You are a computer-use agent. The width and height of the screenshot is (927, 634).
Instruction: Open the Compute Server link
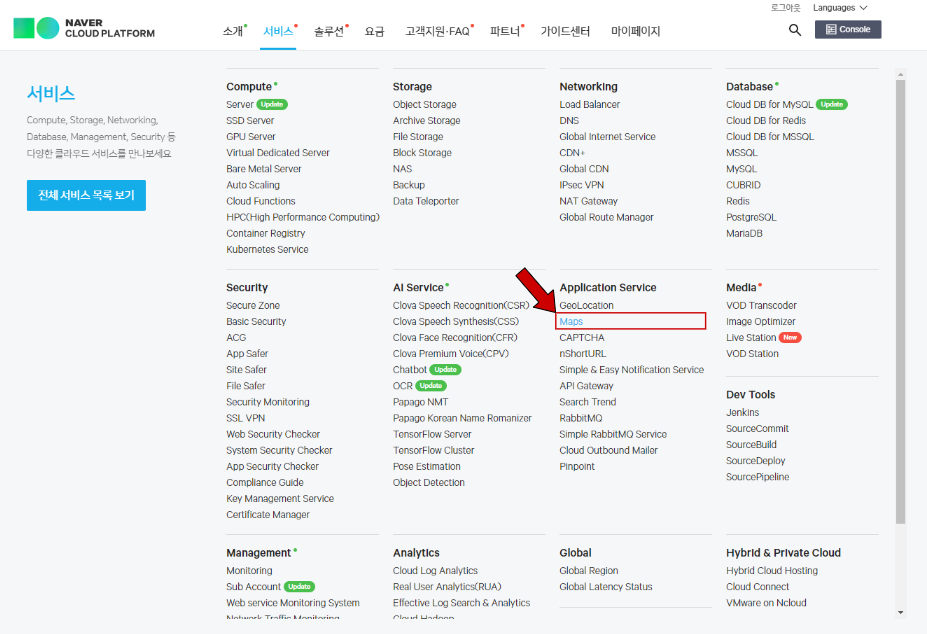tap(239, 105)
